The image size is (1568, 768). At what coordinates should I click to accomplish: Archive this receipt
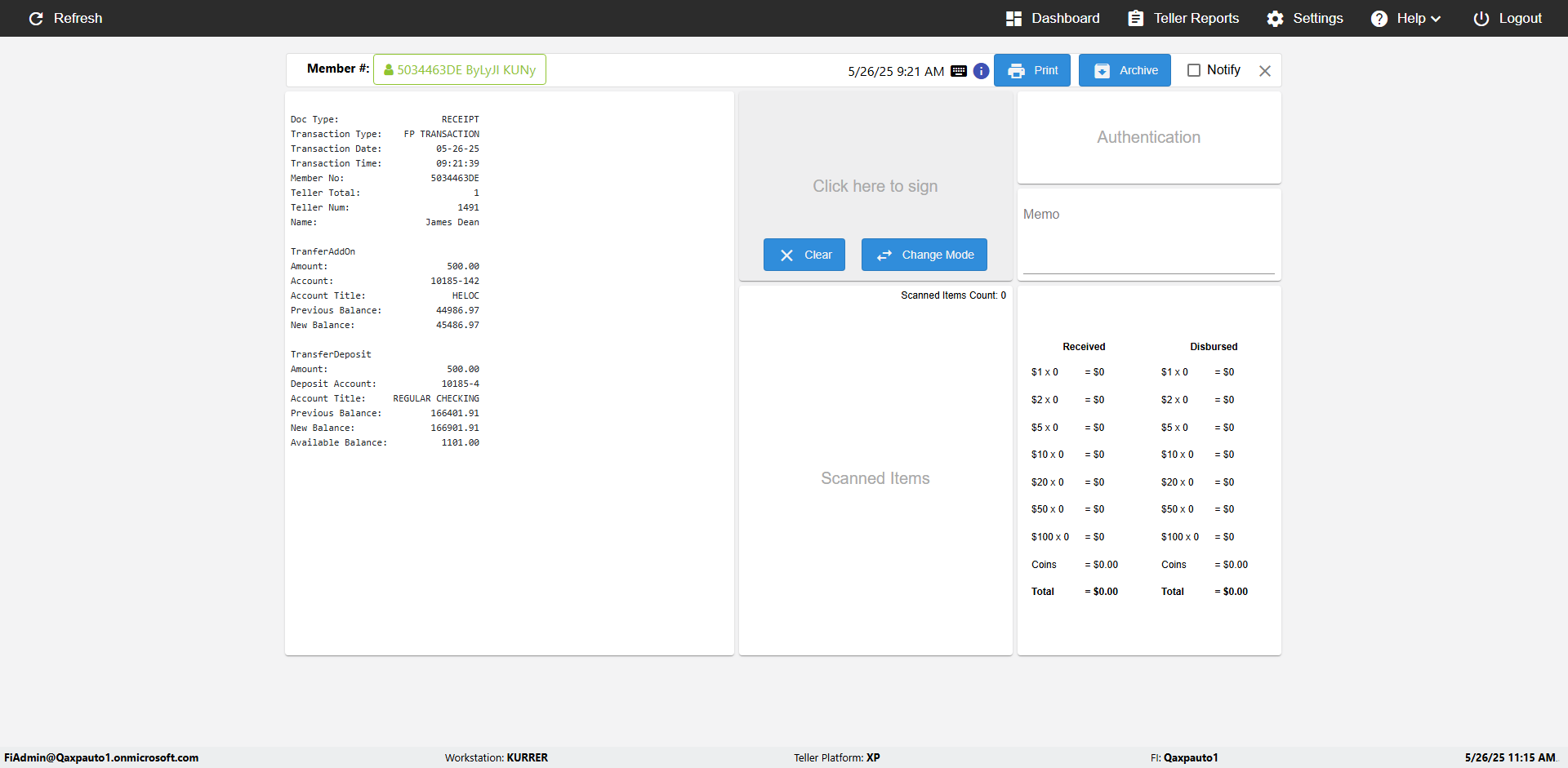click(1125, 70)
